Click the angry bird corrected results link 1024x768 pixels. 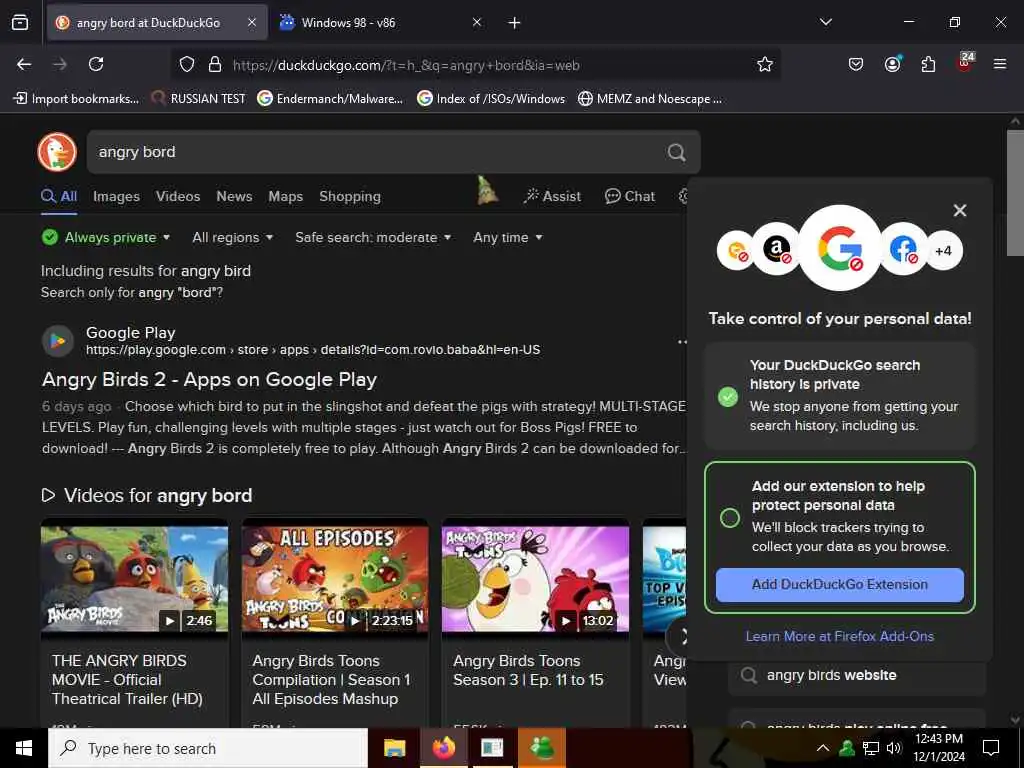click(216, 270)
